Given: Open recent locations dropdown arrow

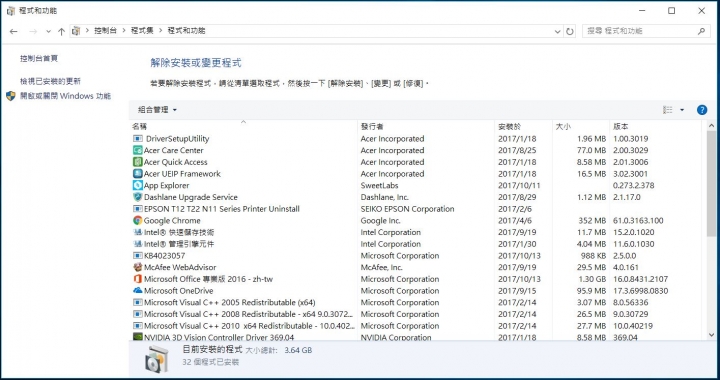Looking at the screenshot, I should 48,31.
